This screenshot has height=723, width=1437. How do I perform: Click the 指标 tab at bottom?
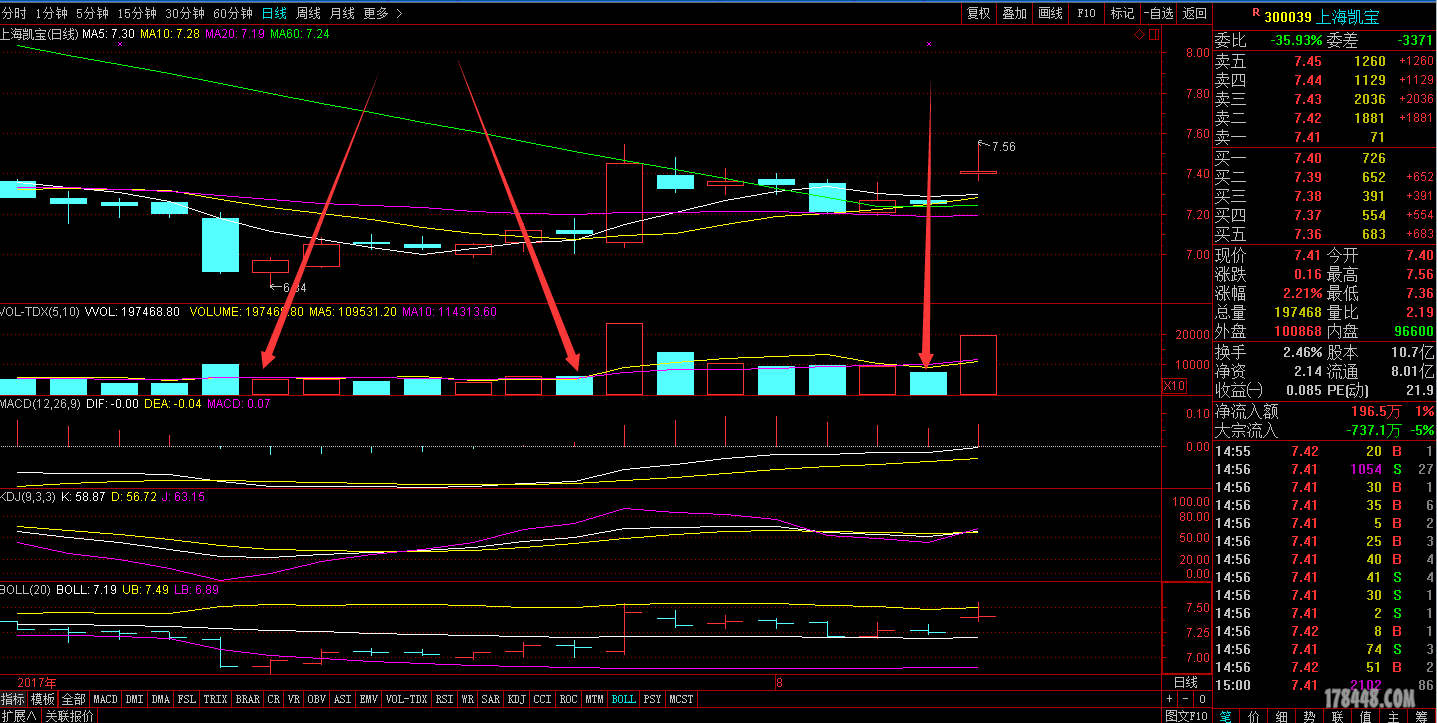[13, 699]
